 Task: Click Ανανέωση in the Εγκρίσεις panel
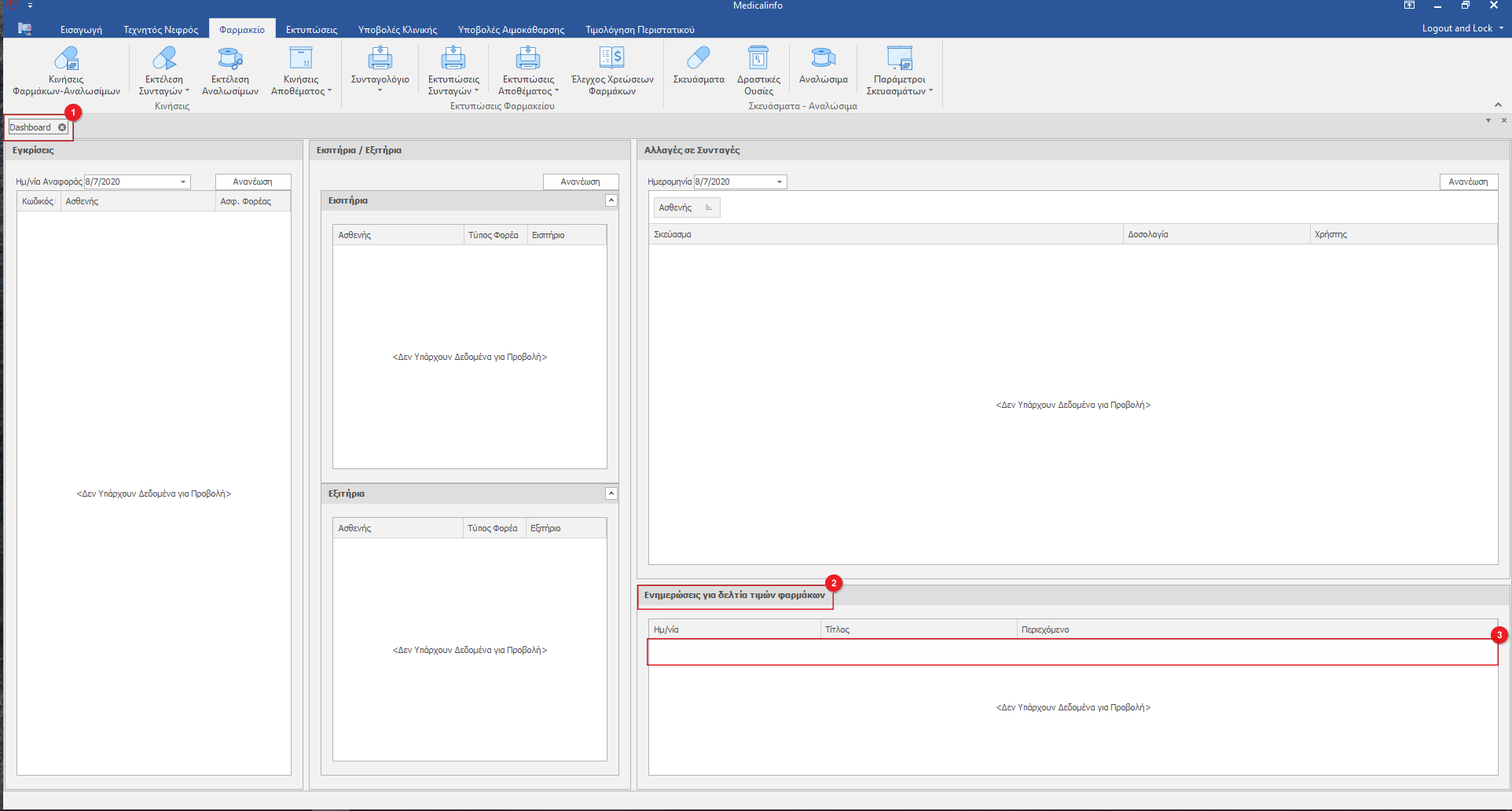(252, 182)
